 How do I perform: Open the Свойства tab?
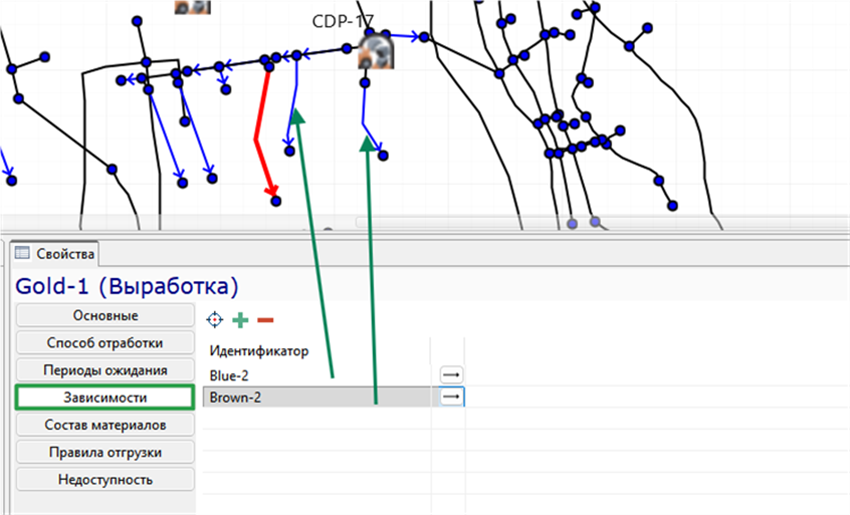[x=54, y=254]
